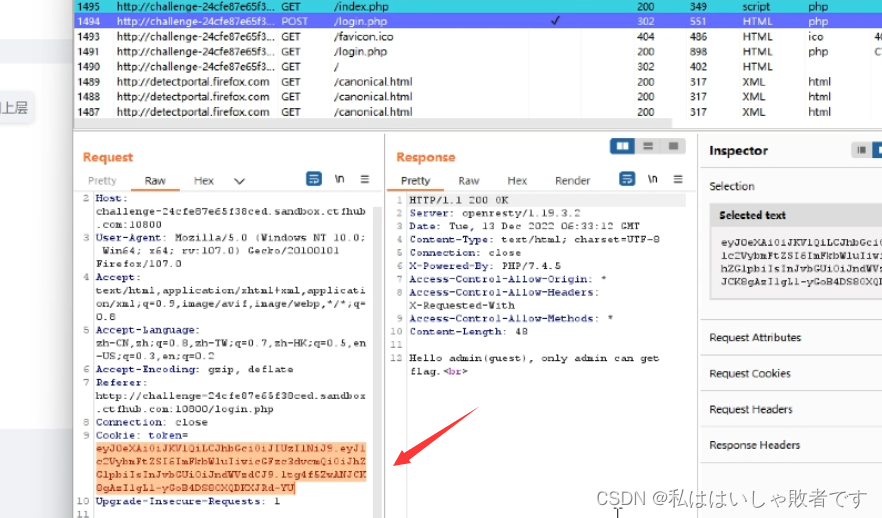Viewport: 882px width, 518px height.
Task: Show non-printable \n characters in Request panel
Action: [340, 179]
